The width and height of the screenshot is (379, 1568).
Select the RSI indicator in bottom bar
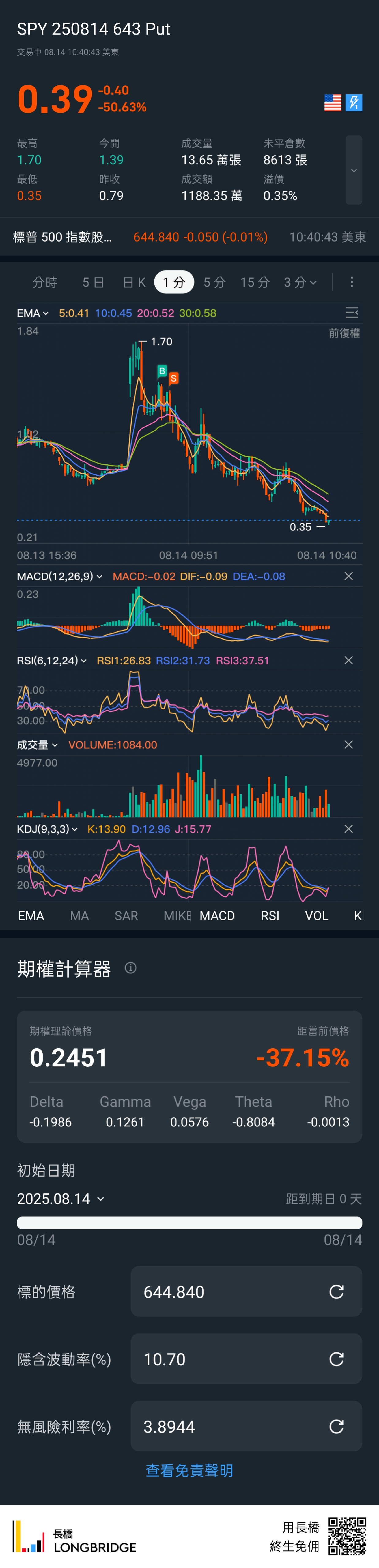point(270,915)
